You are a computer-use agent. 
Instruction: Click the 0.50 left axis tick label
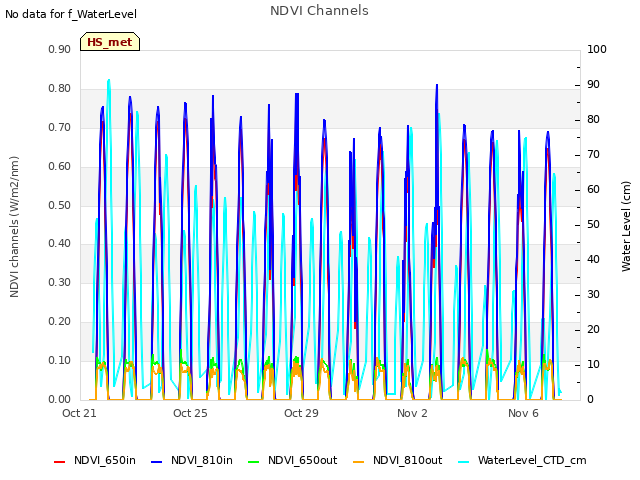click(x=60, y=205)
